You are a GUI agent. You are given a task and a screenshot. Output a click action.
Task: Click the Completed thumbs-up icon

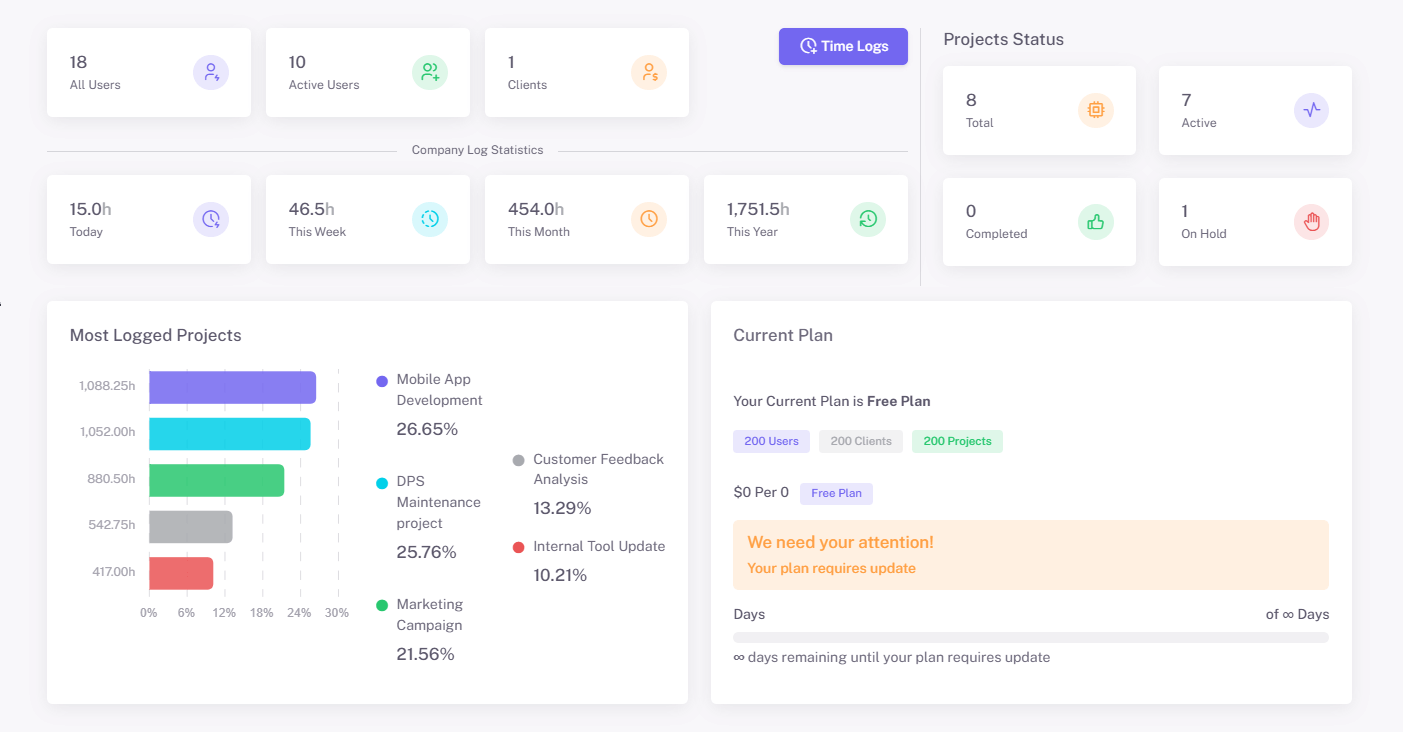click(1096, 222)
